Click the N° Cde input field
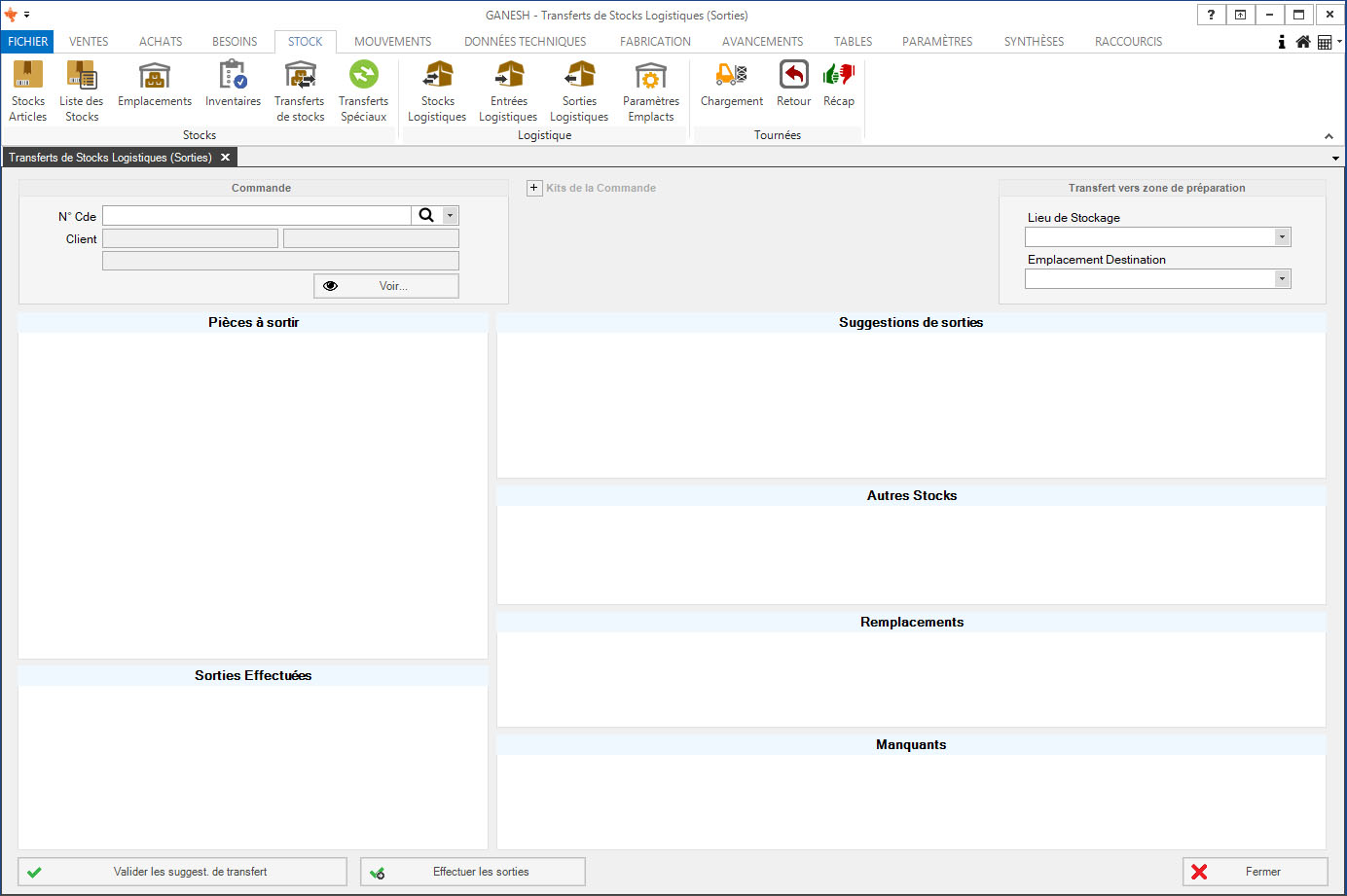Viewport: 1347px width, 896px height. [256, 216]
